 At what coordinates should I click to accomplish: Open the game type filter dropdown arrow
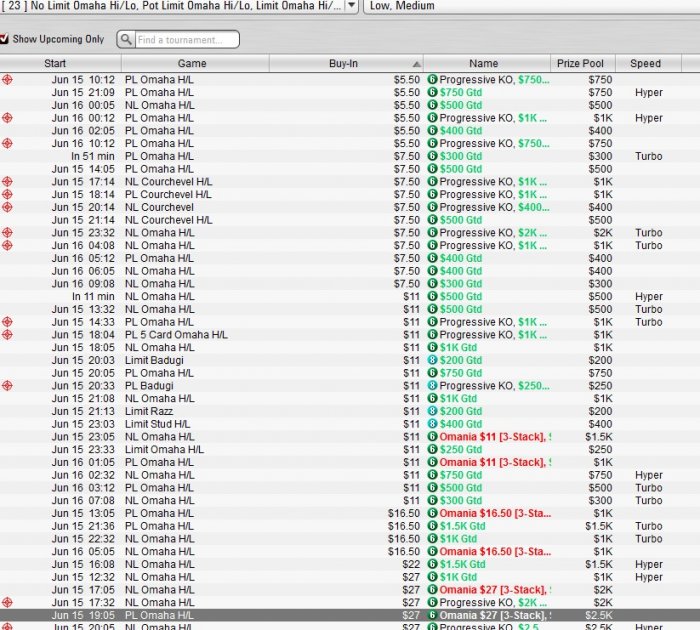click(x=352, y=5)
